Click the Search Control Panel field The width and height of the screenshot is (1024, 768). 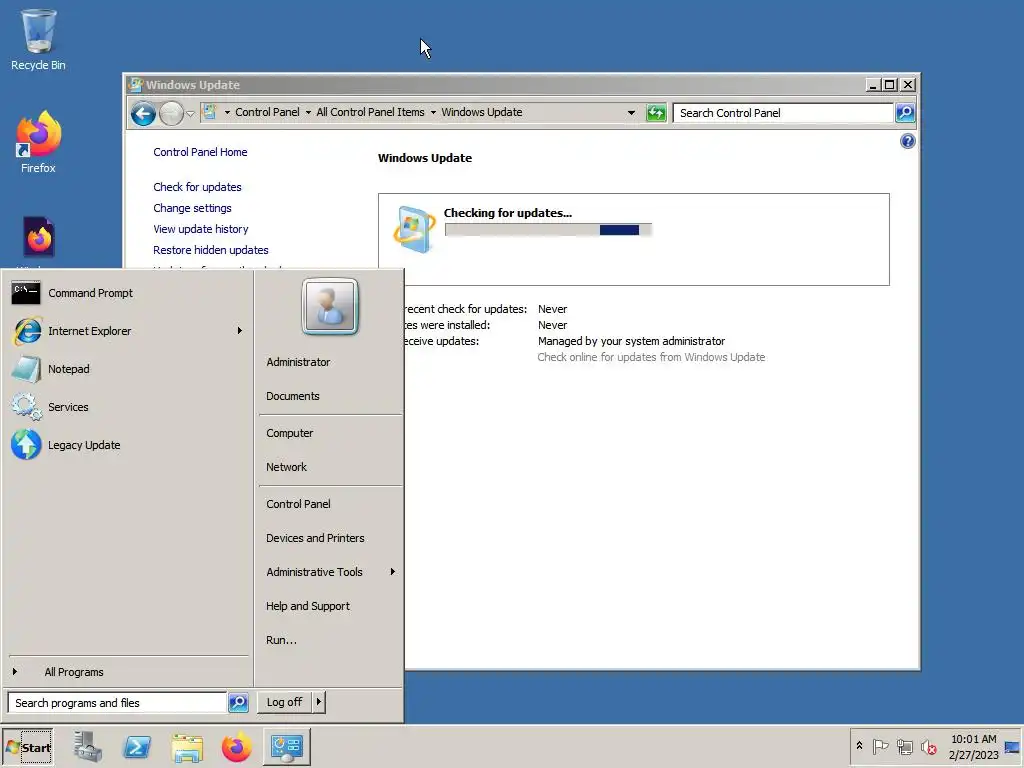783,113
